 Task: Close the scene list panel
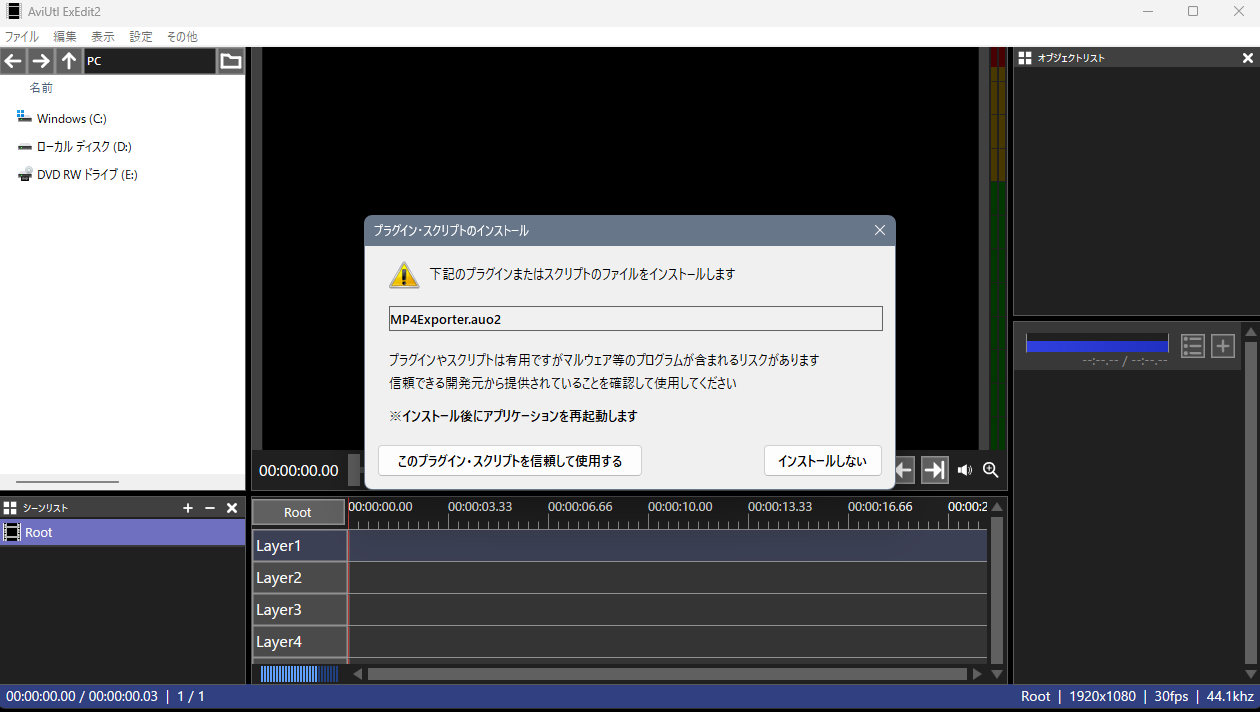232,508
